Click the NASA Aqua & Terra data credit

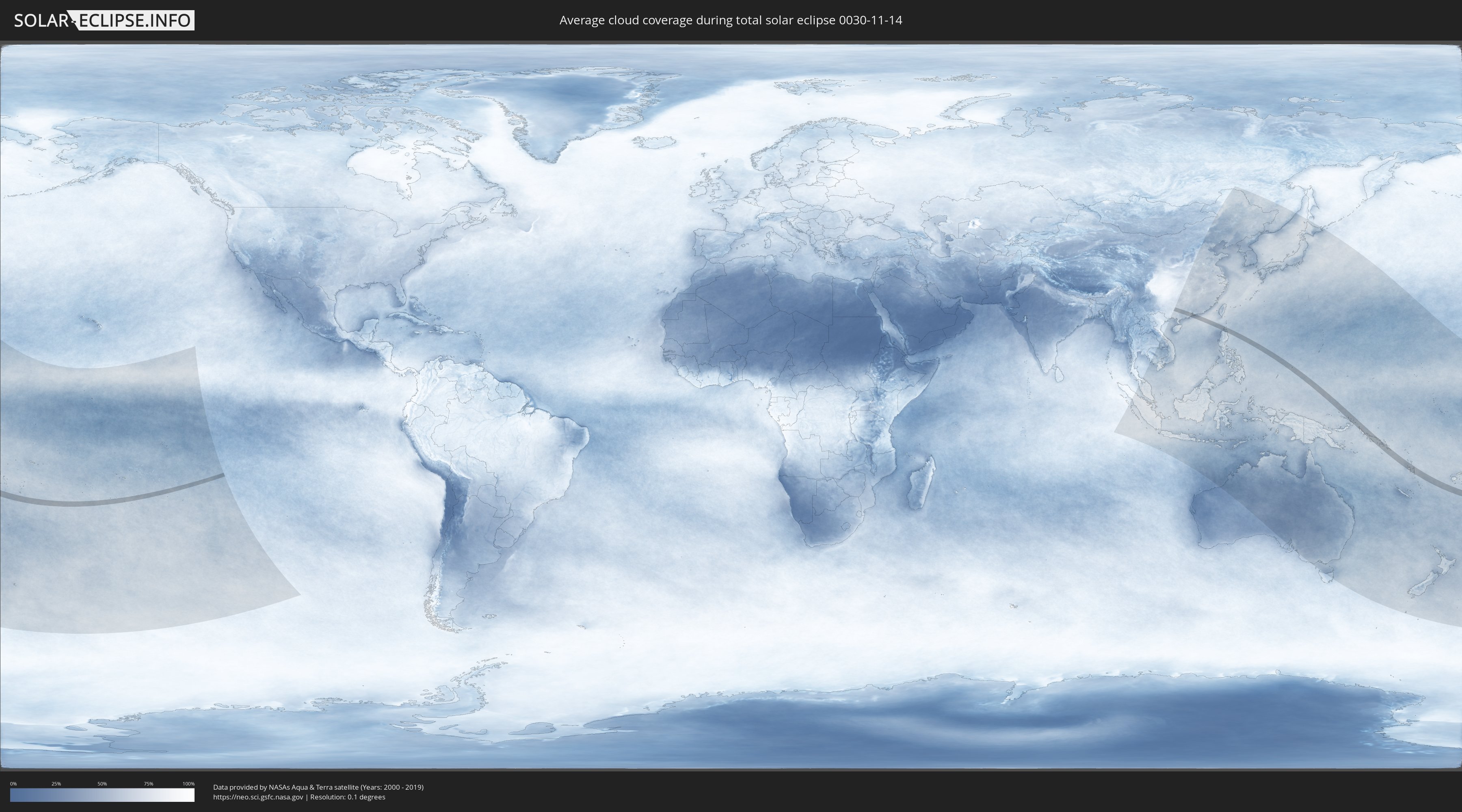(x=318, y=787)
